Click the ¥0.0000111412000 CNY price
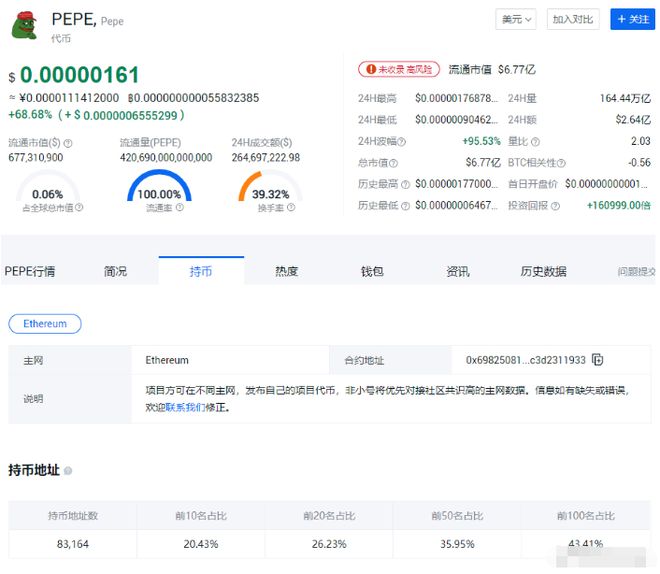 [69, 98]
